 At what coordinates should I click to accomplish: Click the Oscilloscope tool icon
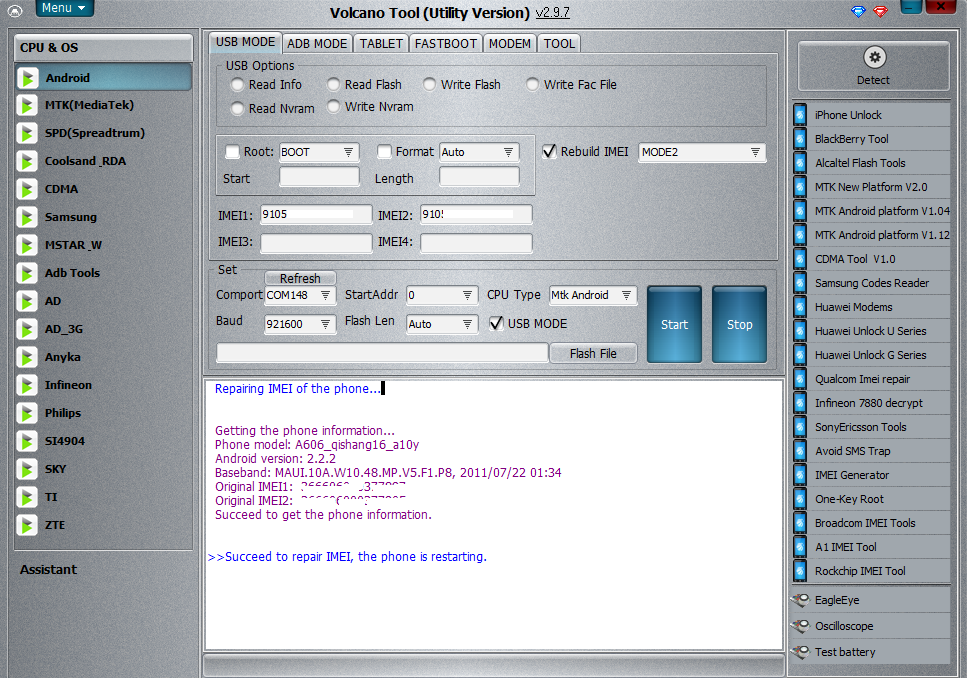click(800, 626)
